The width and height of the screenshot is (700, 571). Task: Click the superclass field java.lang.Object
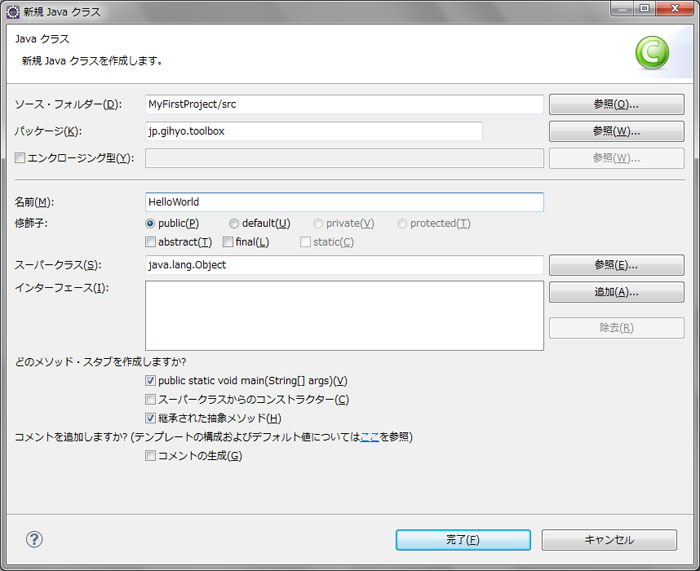pyautogui.click(x=344, y=265)
